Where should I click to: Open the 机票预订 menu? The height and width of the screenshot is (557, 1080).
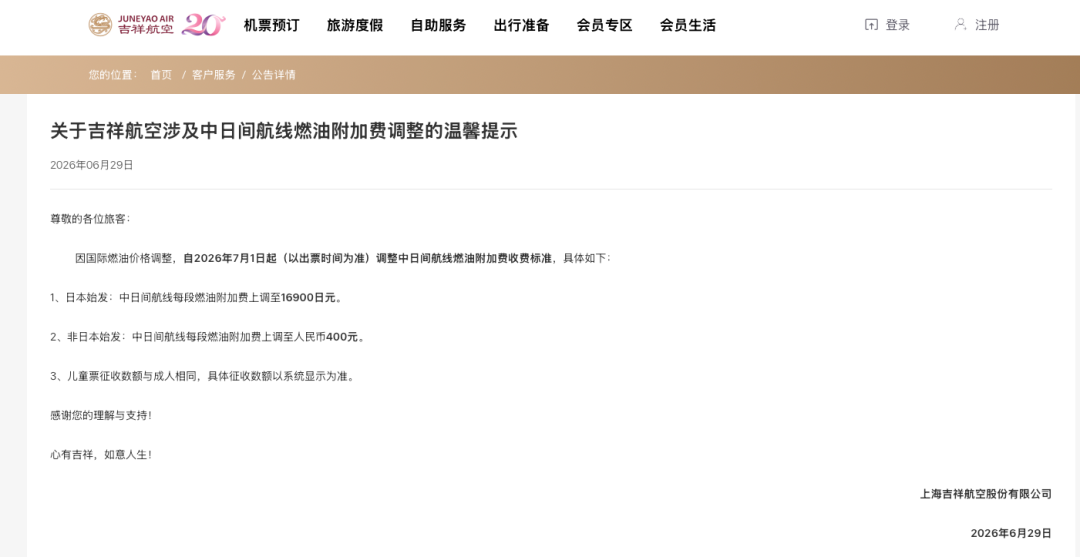coord(271,25)
